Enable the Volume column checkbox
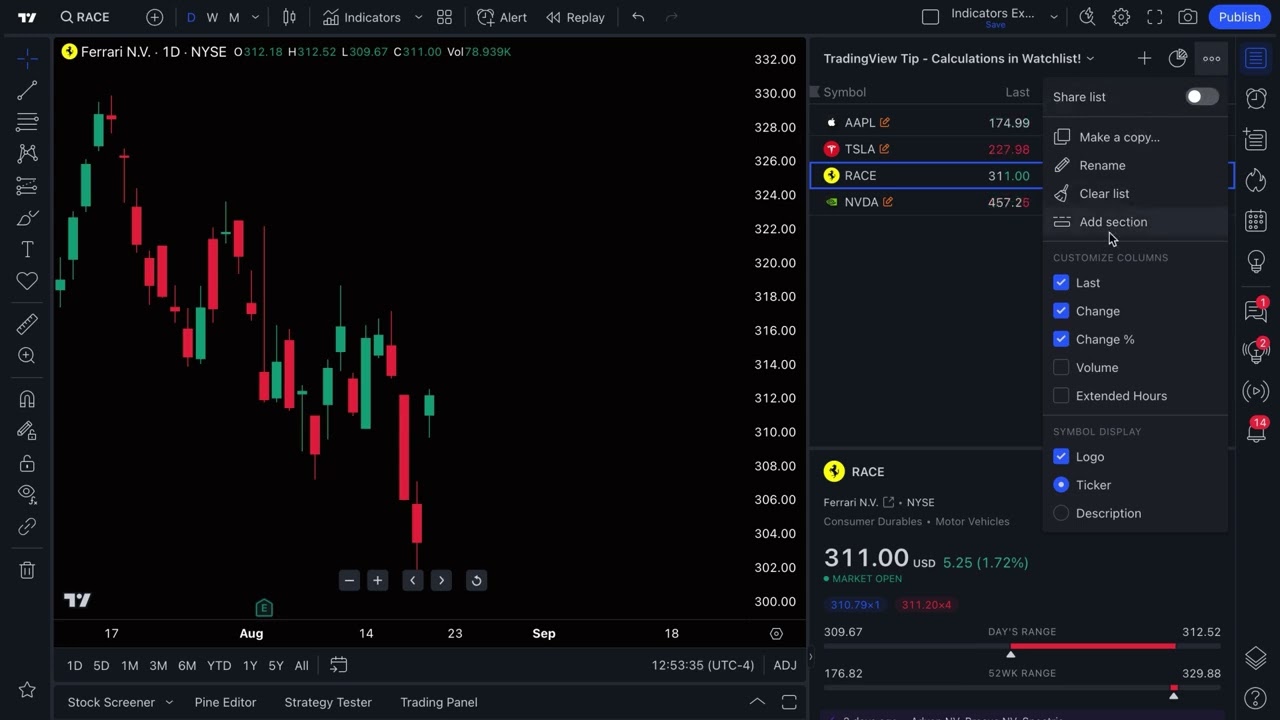Image resolution: width=1280 pixels, height=720 pixels. [1061, 367]
